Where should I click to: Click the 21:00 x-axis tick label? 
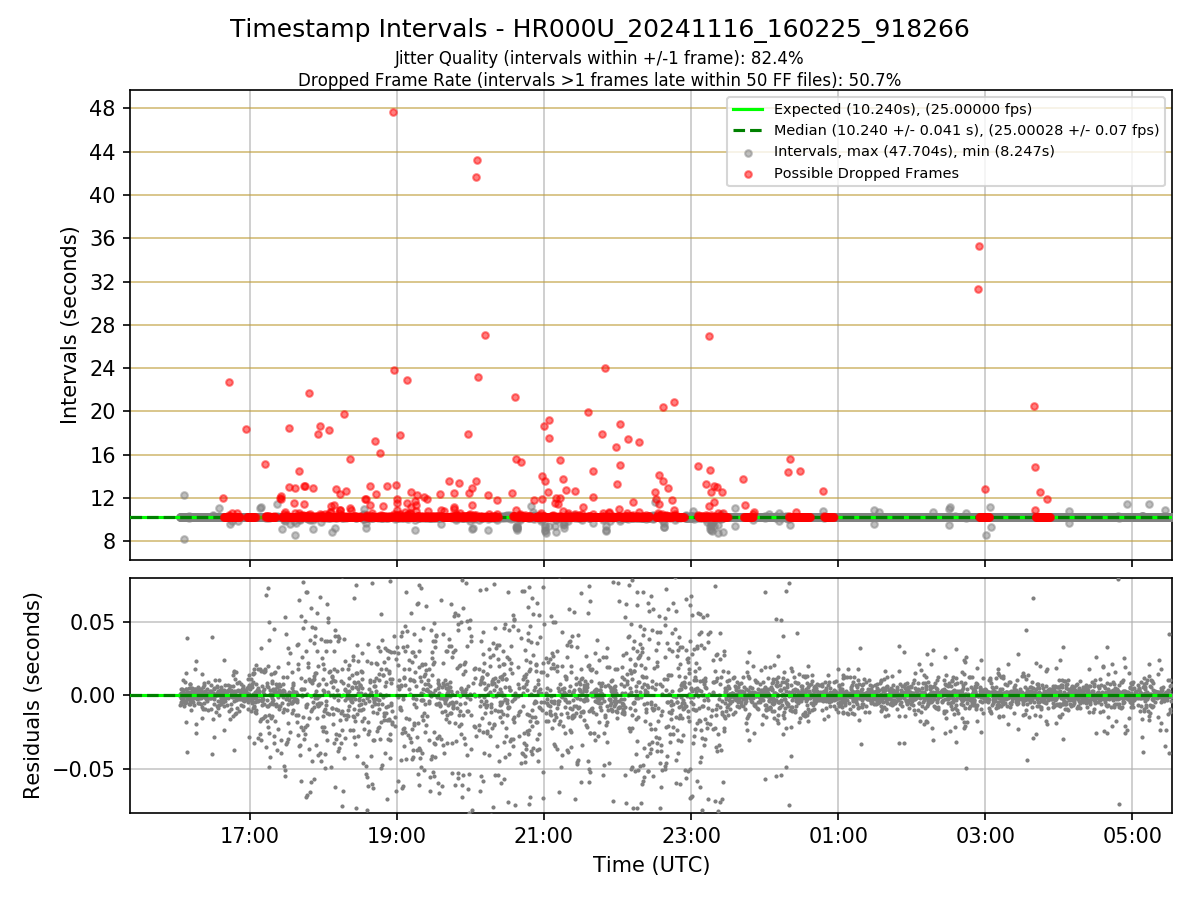point(544,835)
